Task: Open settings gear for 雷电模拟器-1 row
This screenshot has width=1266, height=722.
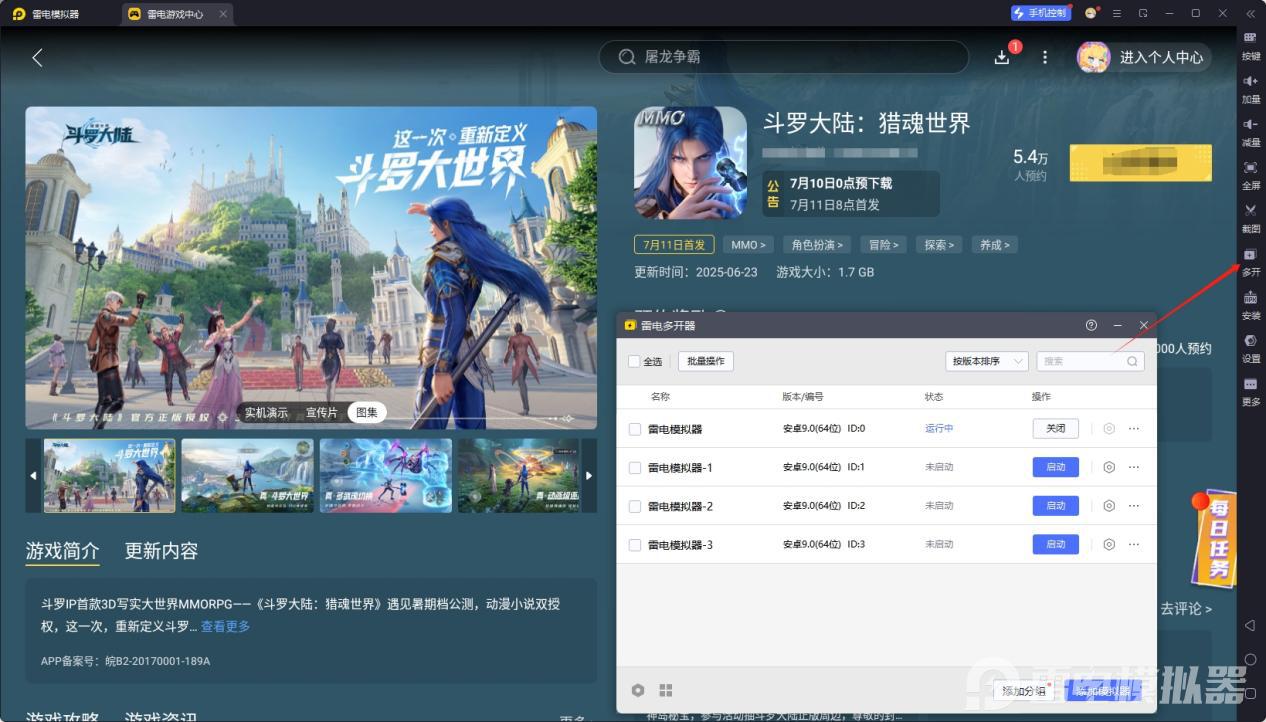Action: click(1109, 467)
